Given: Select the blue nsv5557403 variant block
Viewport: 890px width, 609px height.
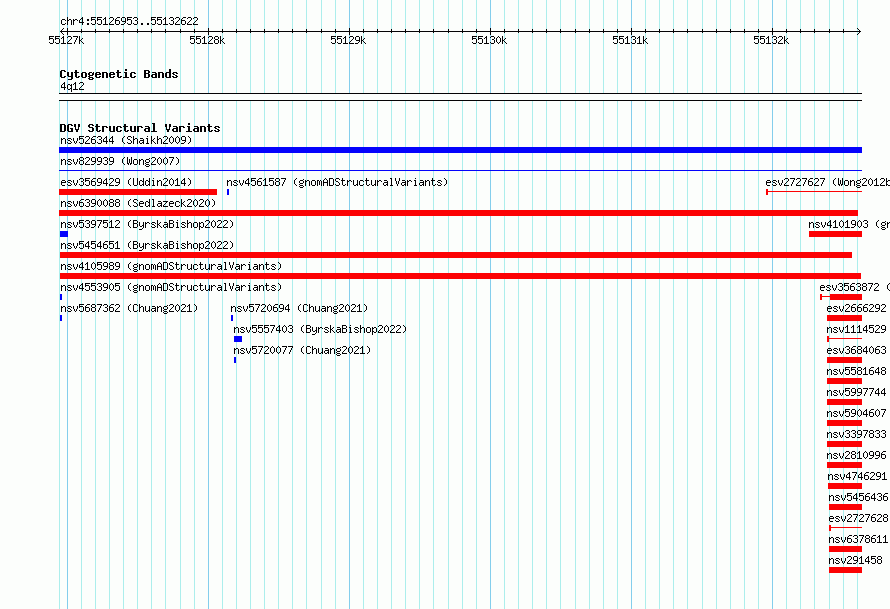Looking at the screenshot, I should tap(238, 339).
